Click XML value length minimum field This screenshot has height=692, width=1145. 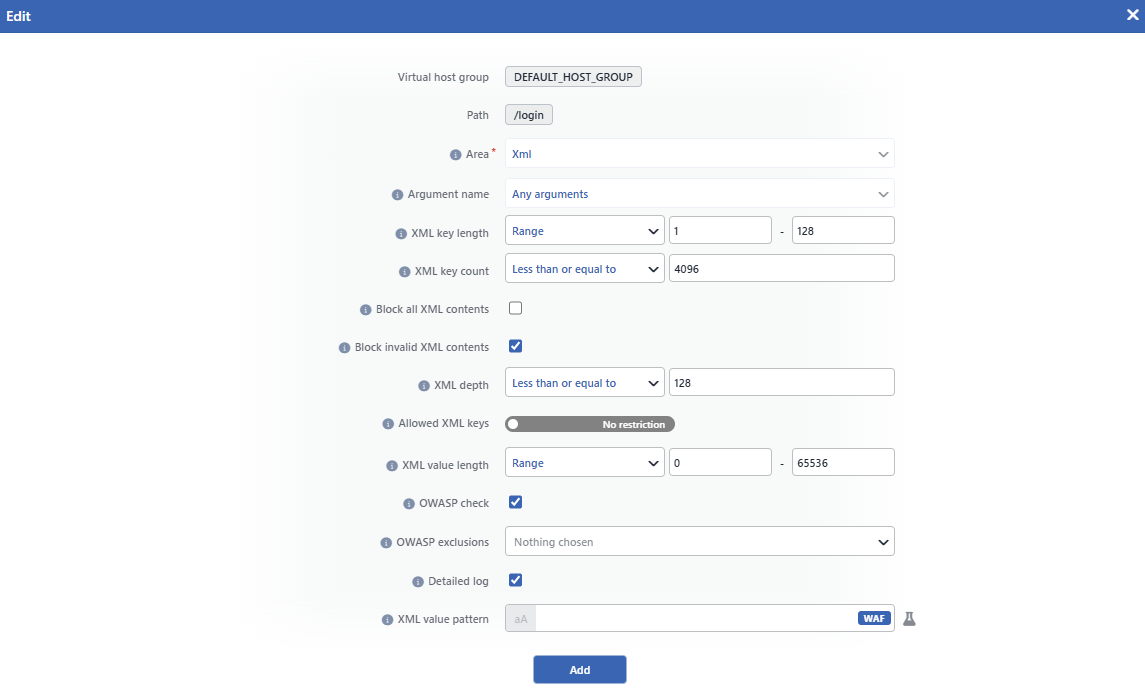[x=720, y=462]
